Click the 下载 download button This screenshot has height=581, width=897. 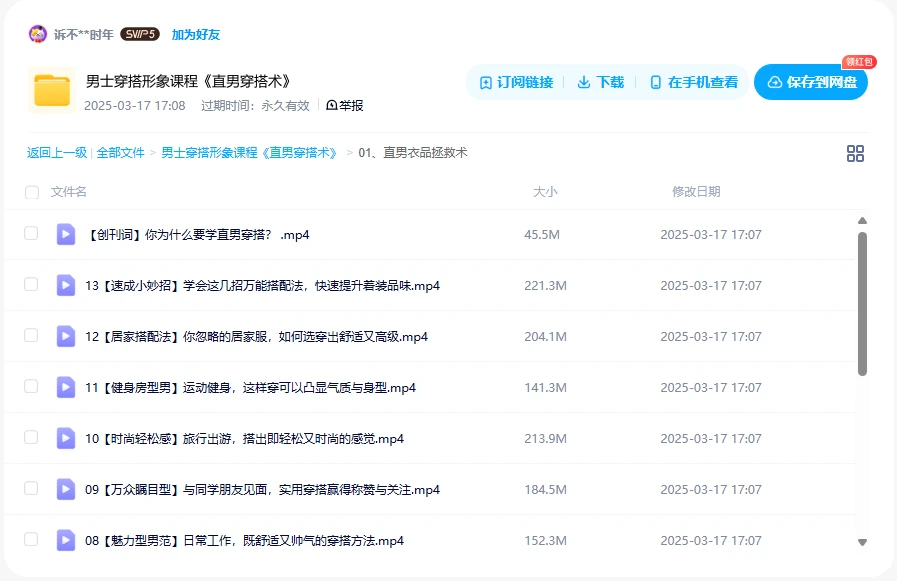click(601, 82)
